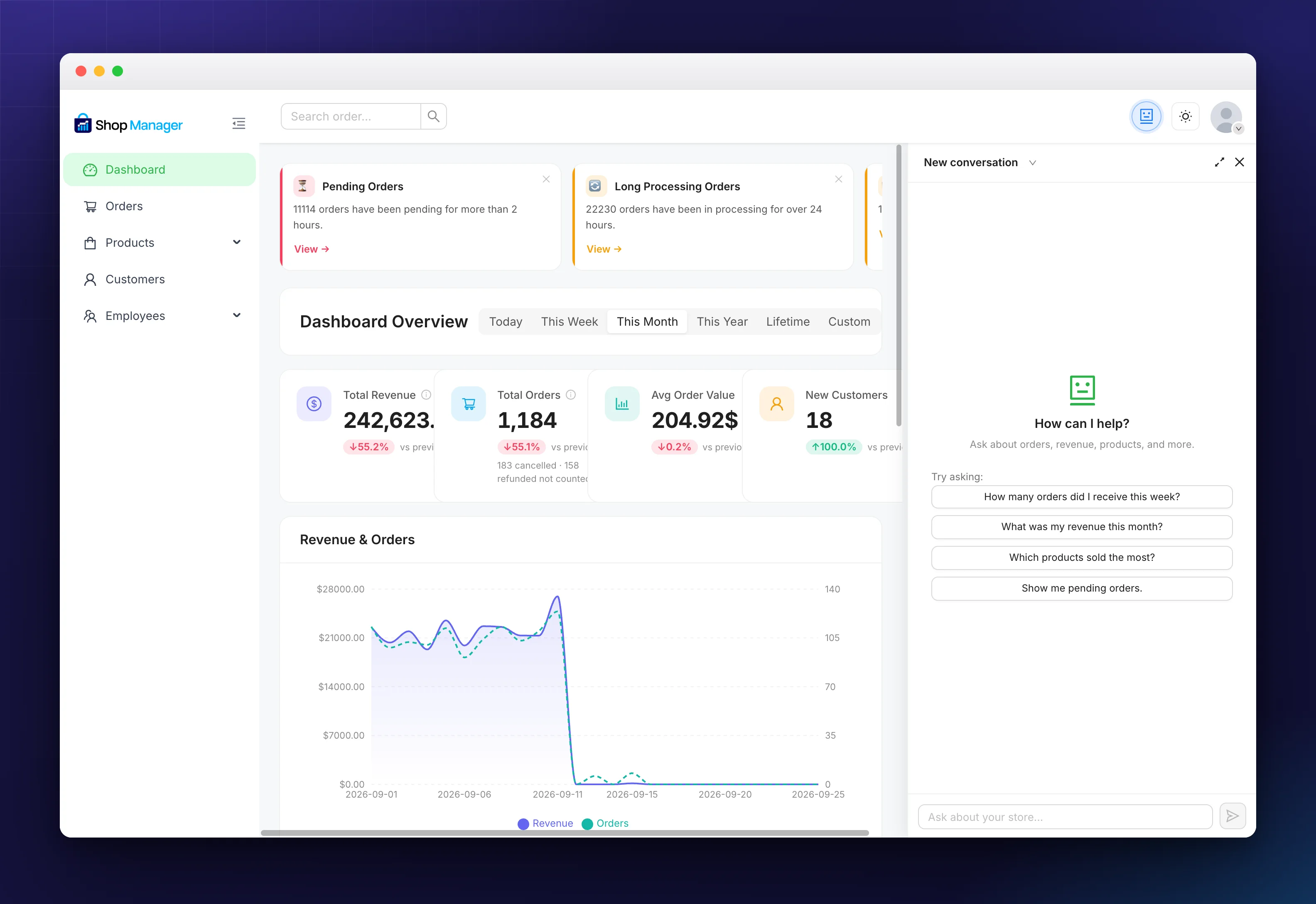Follow View link on Long Processing Orders
The image size is (1316, 904).
pyautogui.click(x=604, y=249)
